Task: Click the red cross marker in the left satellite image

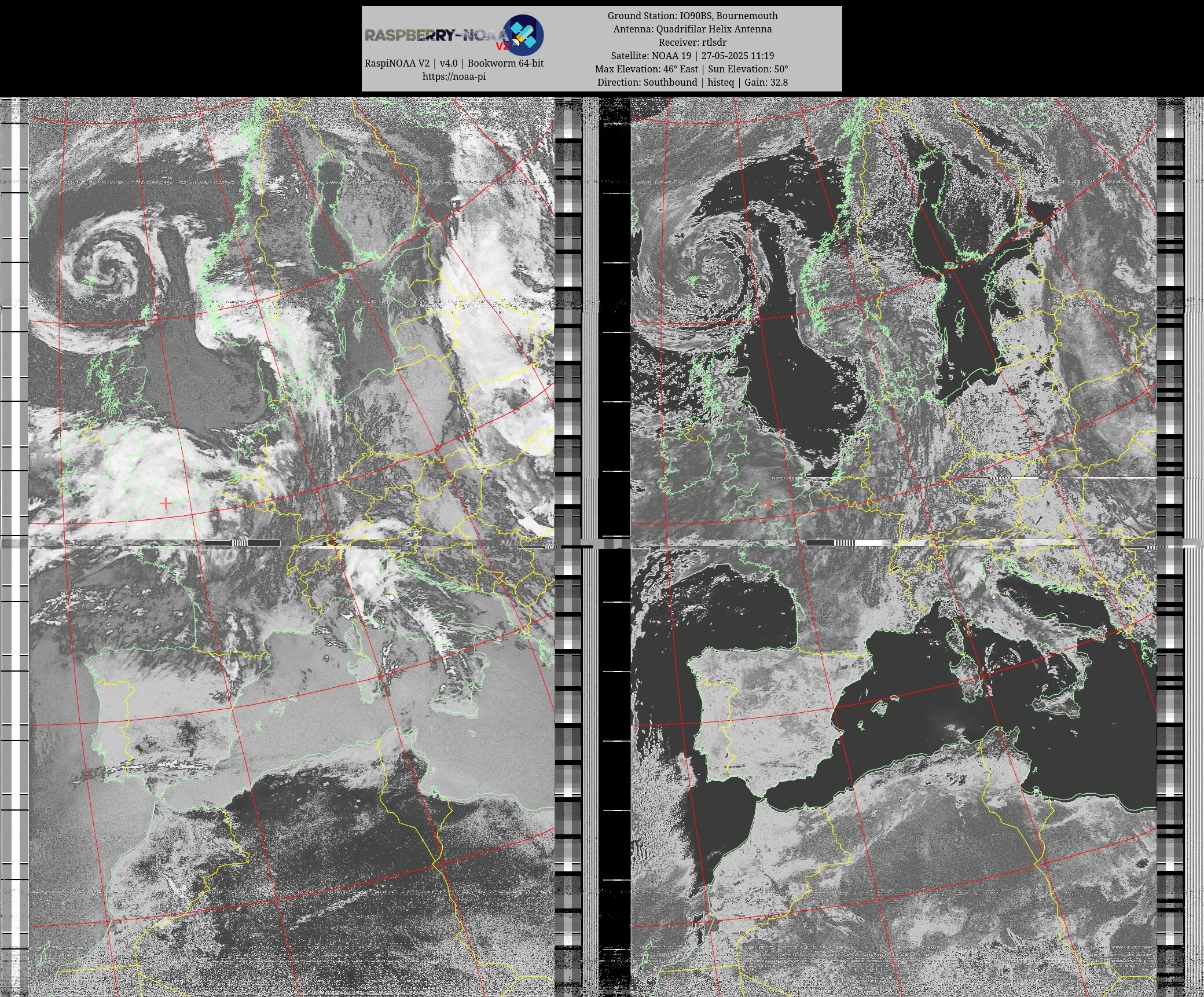Action: pos(166,503)
